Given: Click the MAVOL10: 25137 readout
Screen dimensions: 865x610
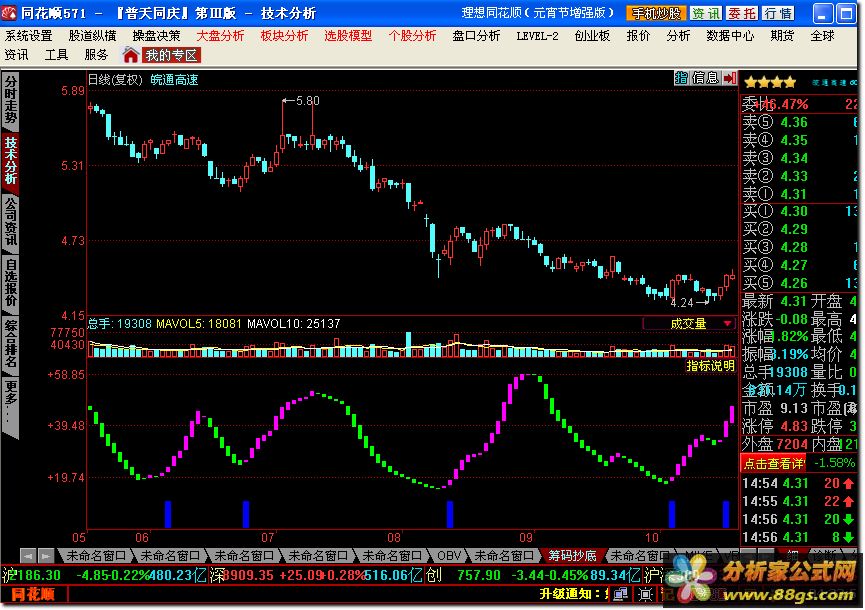Looking at the screenshot, I should tap(293, 324).
